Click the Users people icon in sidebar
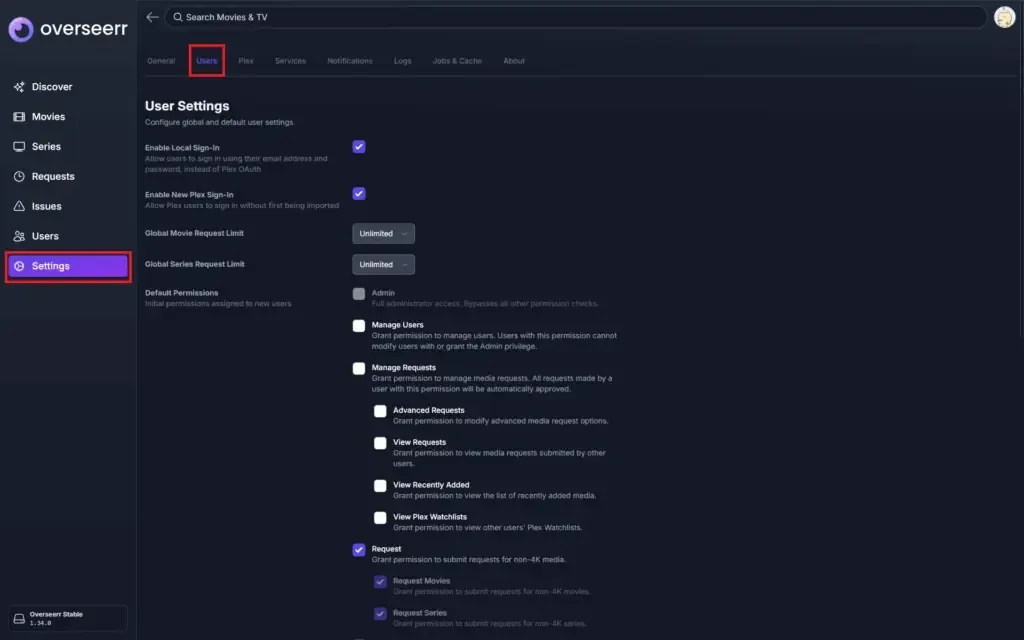 tap(19, 237)
